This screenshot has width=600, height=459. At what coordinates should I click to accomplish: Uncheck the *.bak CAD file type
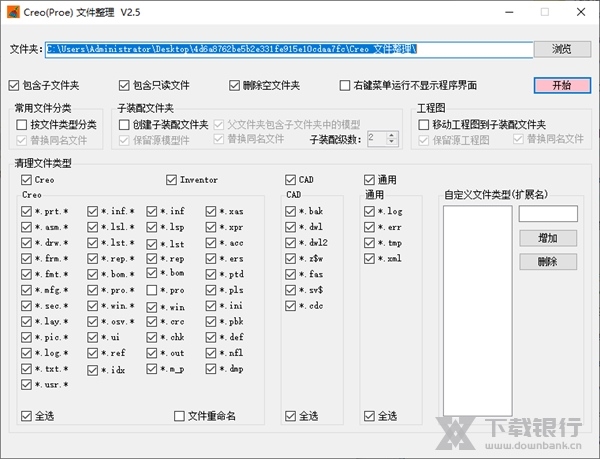tap(290, 212)
